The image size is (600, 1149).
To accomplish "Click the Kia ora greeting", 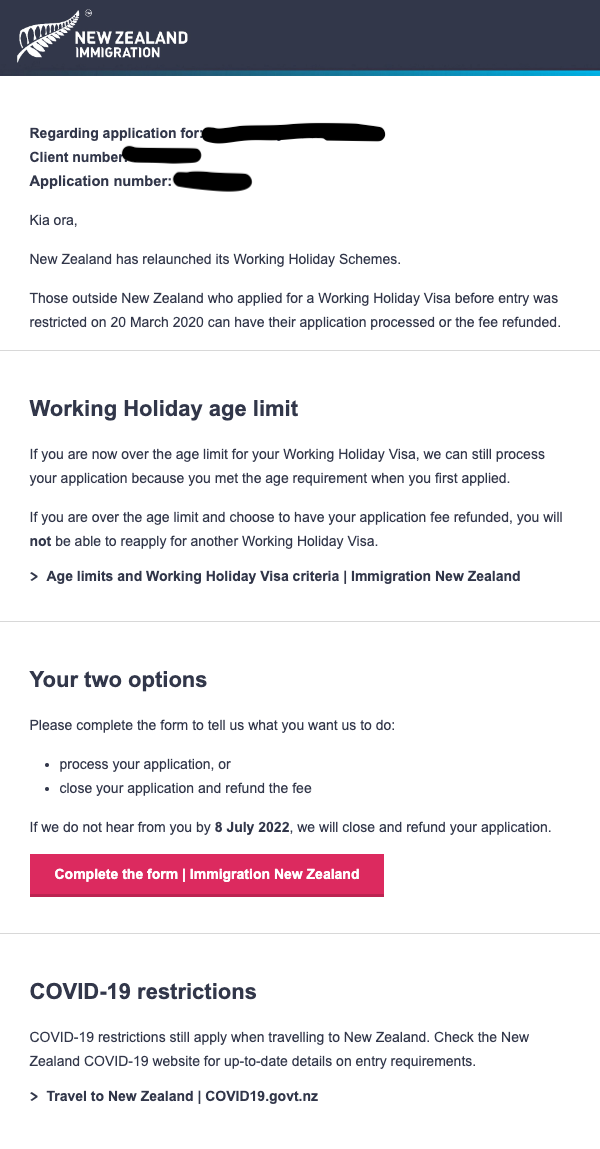I will coord(53,220).
